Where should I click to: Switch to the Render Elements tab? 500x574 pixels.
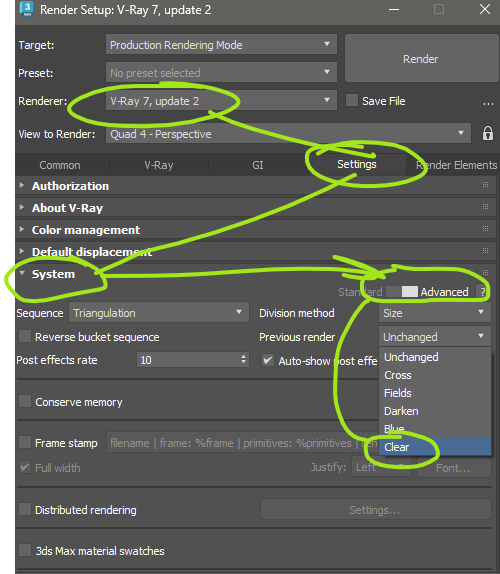click(456, 165)
